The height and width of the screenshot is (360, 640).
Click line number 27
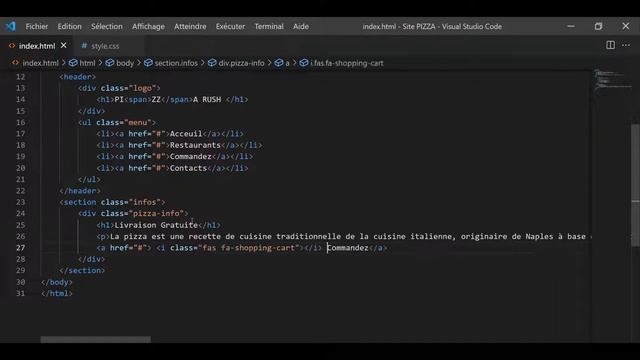click(20, 248)
